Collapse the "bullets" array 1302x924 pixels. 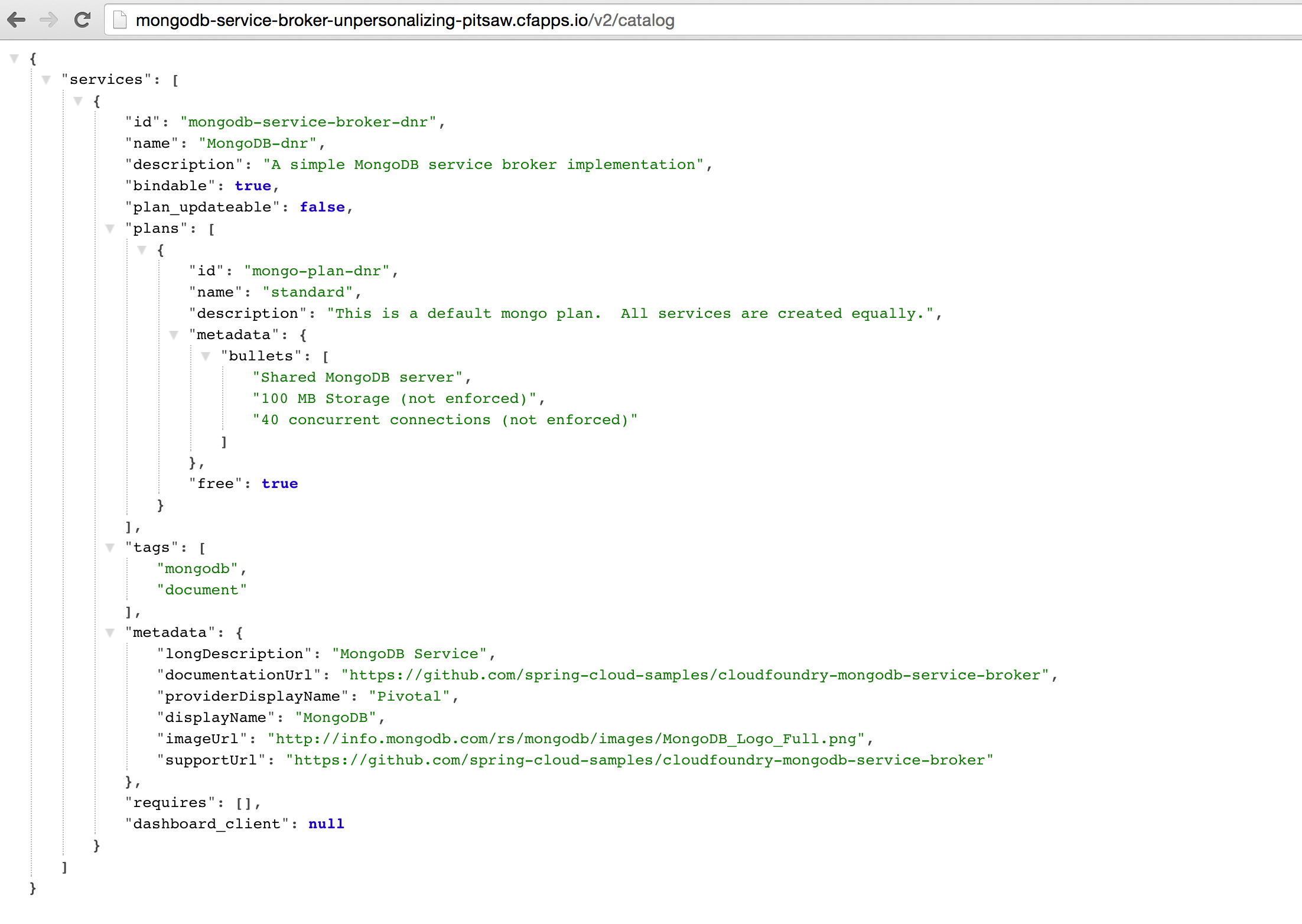click(206, 356)
